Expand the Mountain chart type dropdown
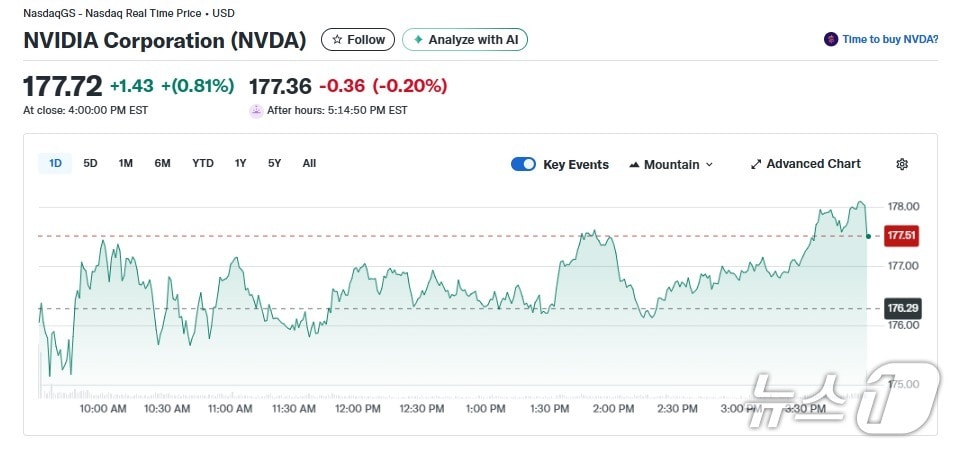955x449 pixels. (x=671, y=164)
